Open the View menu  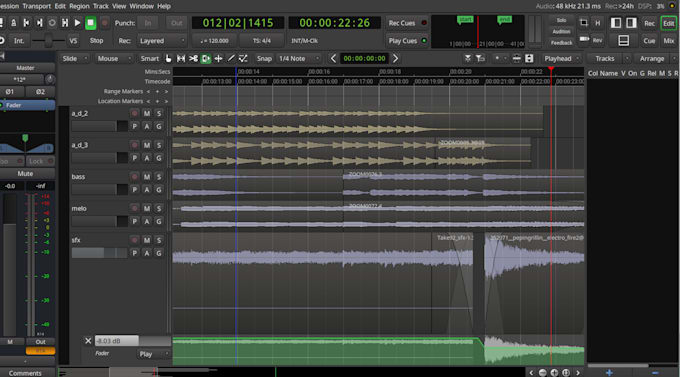point(119,6)
